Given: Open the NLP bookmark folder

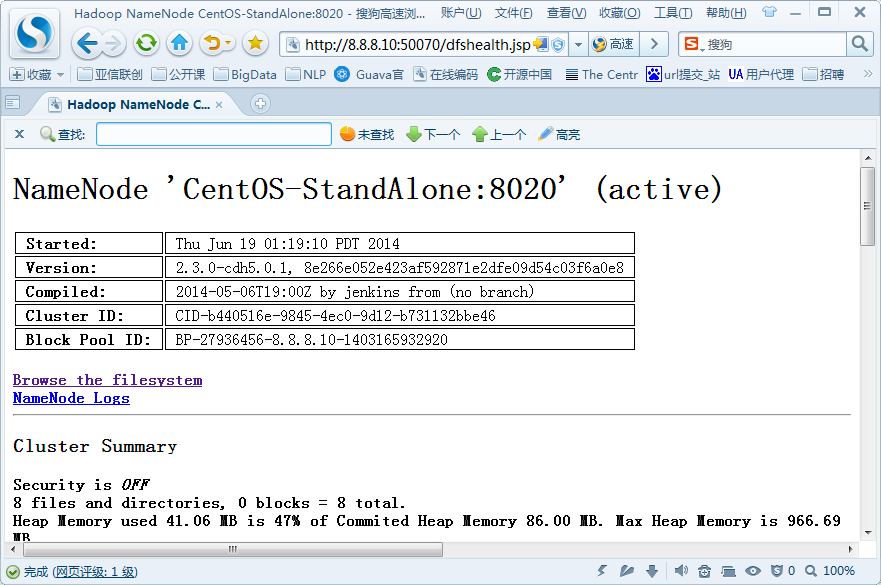Looking at the screenshot, I should pyautogui.click(x=306, y=74).
